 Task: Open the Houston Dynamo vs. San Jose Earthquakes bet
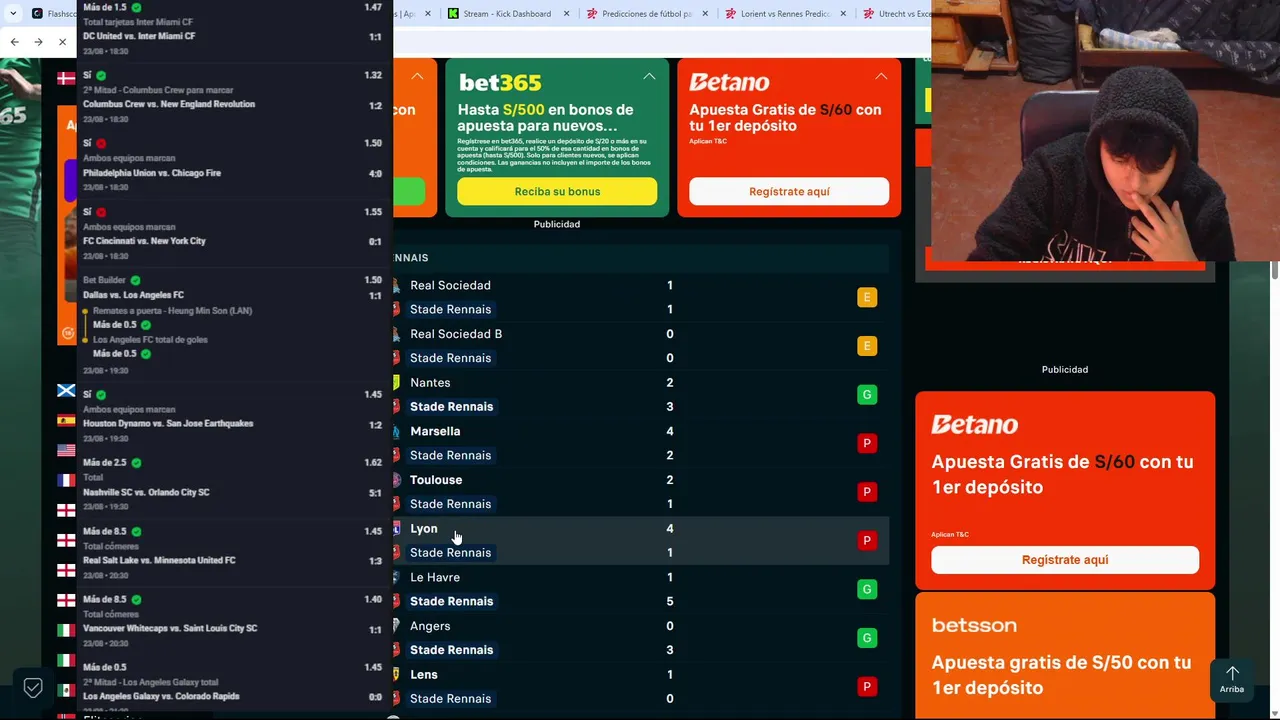[x=168, y=423]
